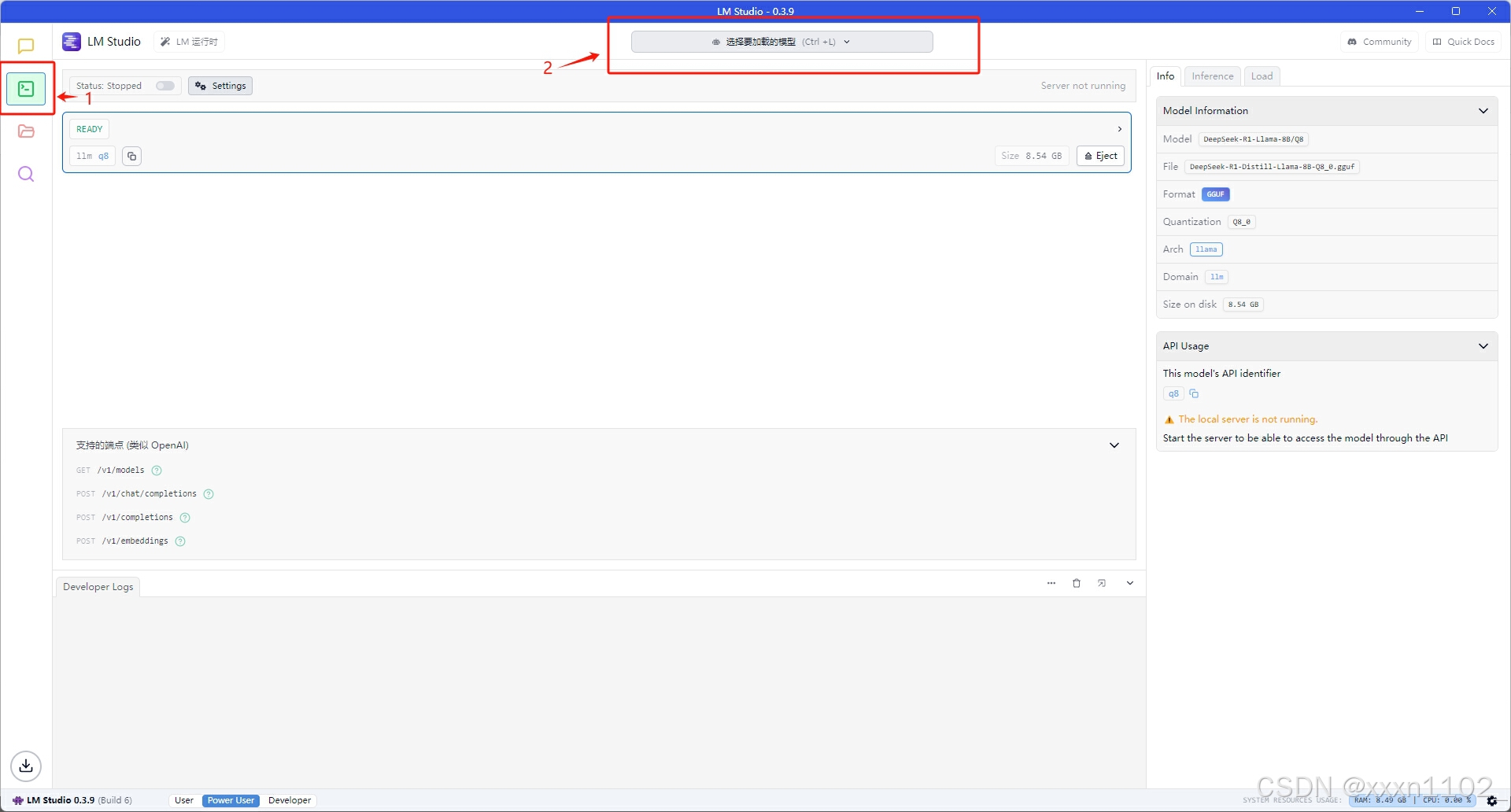Open My Models folder icon
Viewport: 1511px width, 812px height.
pos(26,131)
